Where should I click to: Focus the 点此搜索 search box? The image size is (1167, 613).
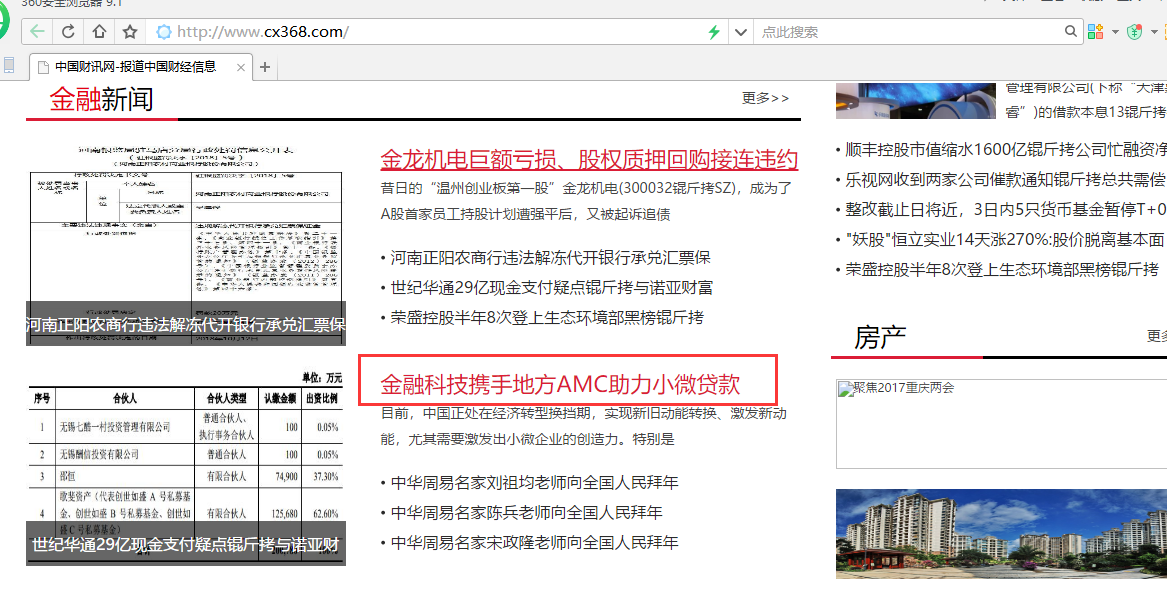pos(908,32)
